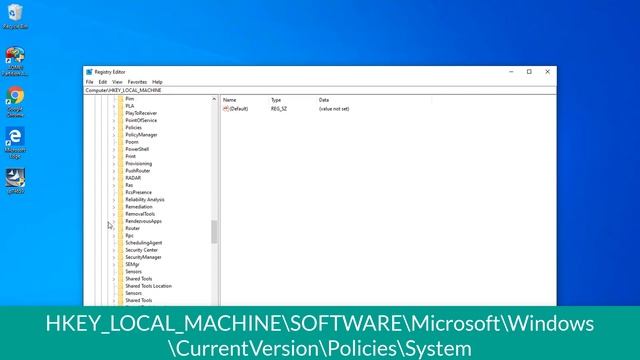The height and width of the screenshot is (360, 640).
Task: Expand the Policies key arrow
Action: click(114, 128)
